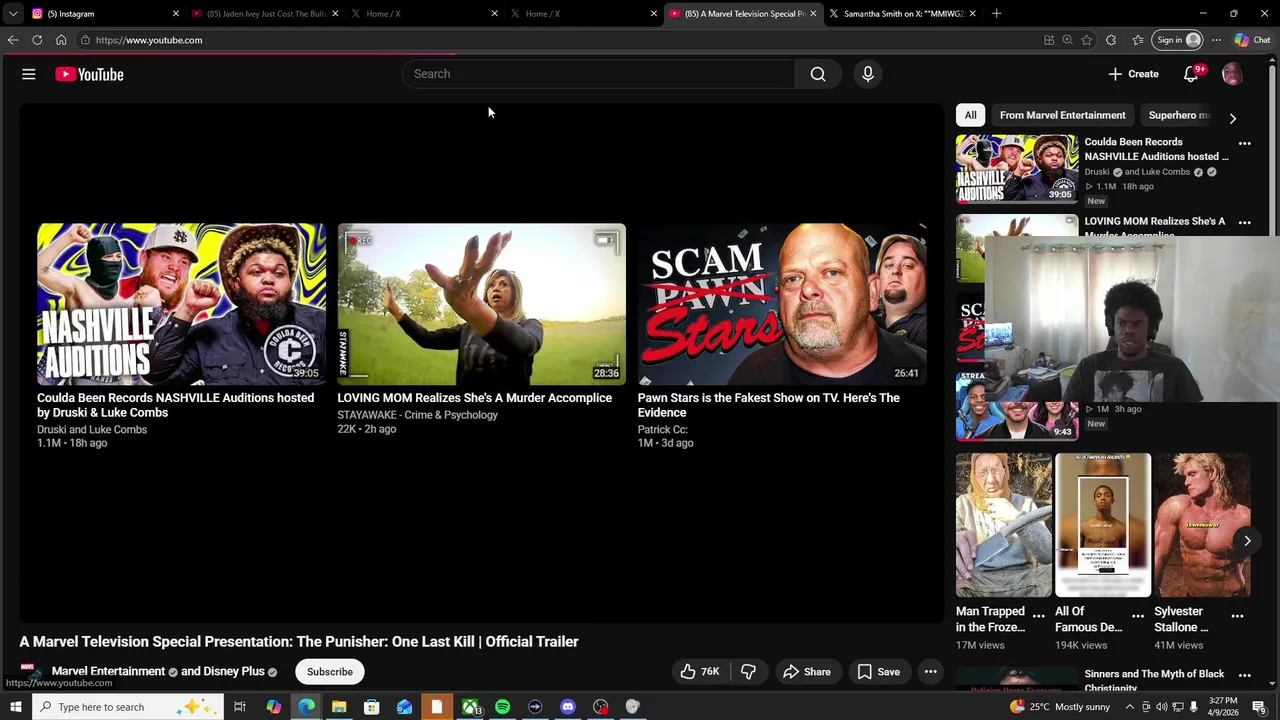
Task: Open the Create menu button
Action: click(1133, 74)
